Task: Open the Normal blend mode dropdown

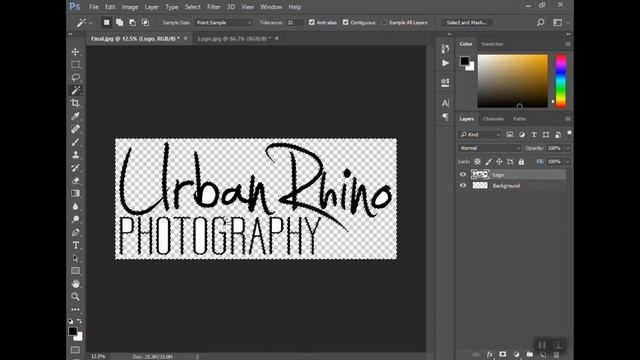Action: point(490,148)
